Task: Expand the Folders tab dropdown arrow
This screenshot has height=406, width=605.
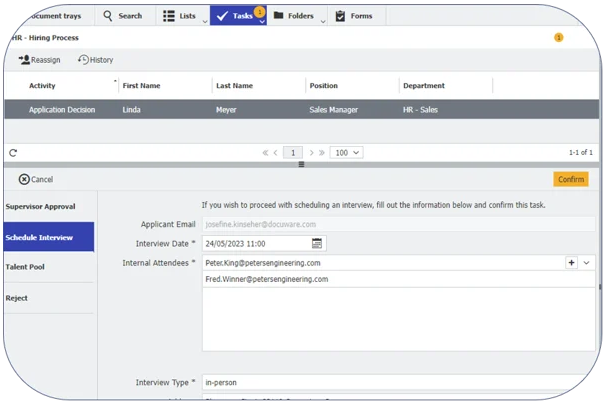Action: tap(323, 22)
